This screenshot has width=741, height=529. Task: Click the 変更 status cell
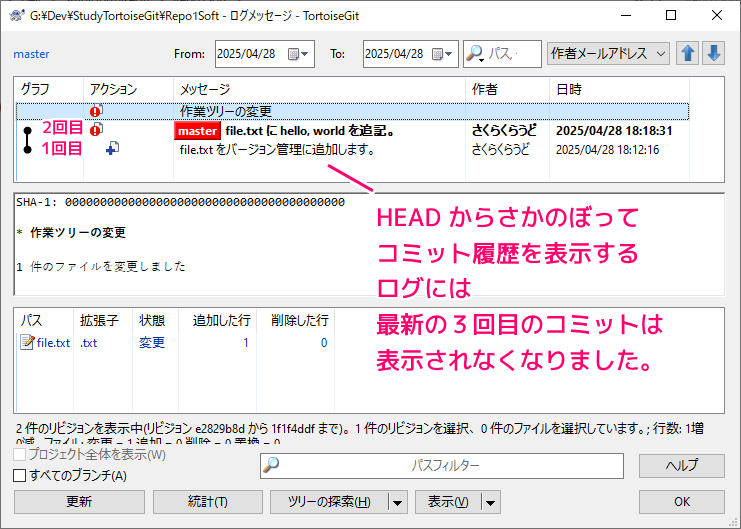pyautogui.click(x=152, y=342)
